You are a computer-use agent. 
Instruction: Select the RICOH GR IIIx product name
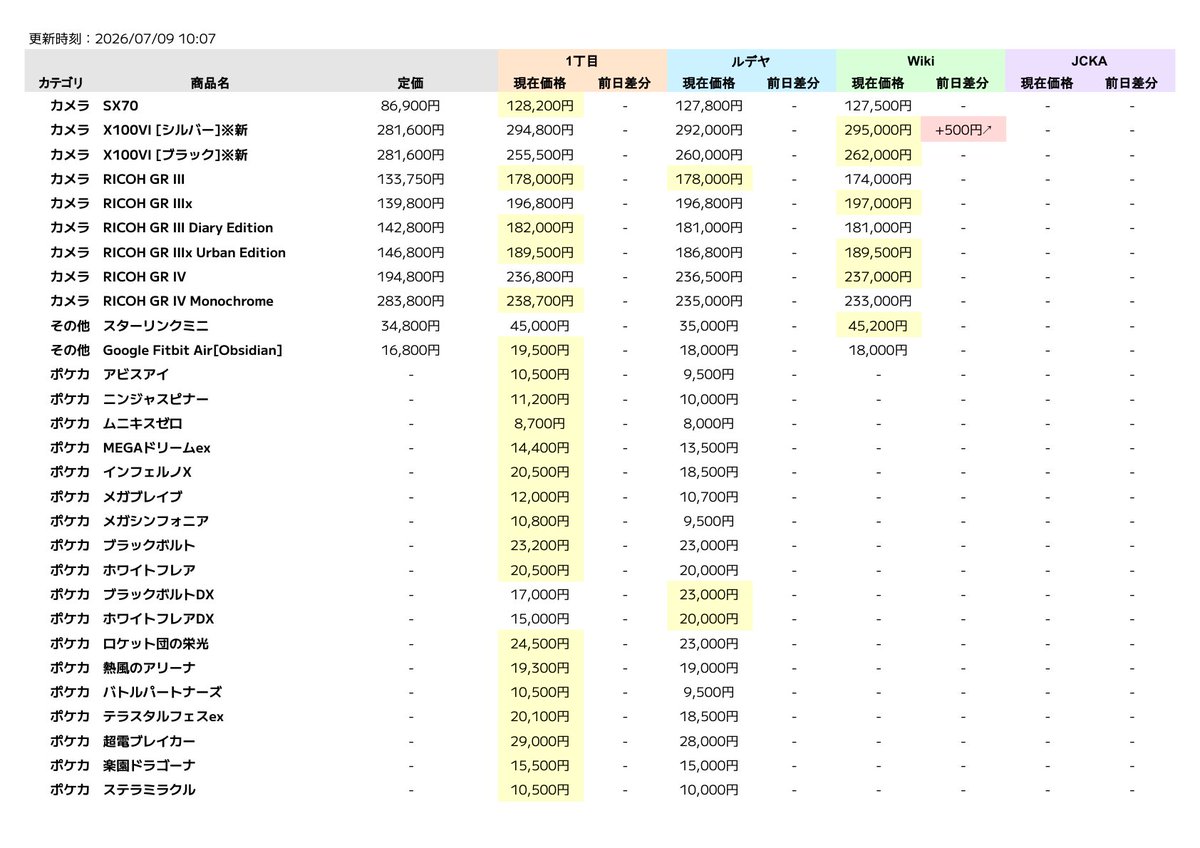148,203
